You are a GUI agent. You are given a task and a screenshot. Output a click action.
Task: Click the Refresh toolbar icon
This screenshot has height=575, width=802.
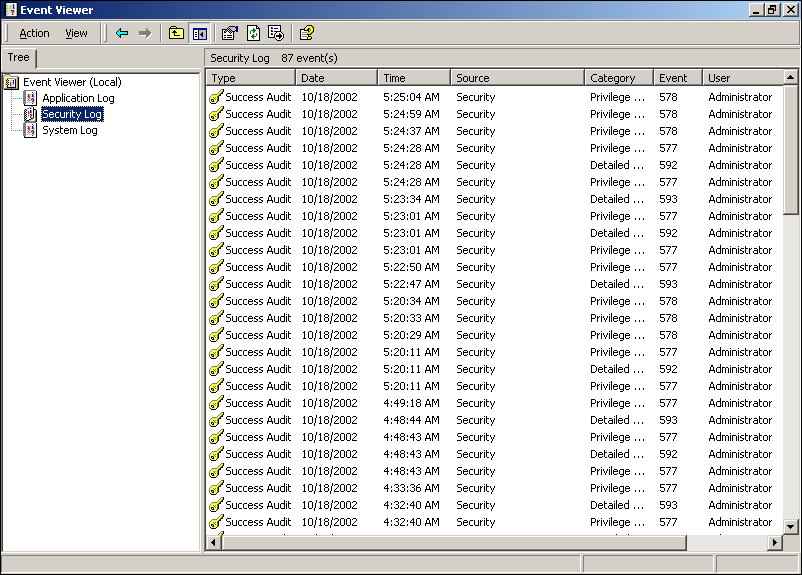(253, 33)
